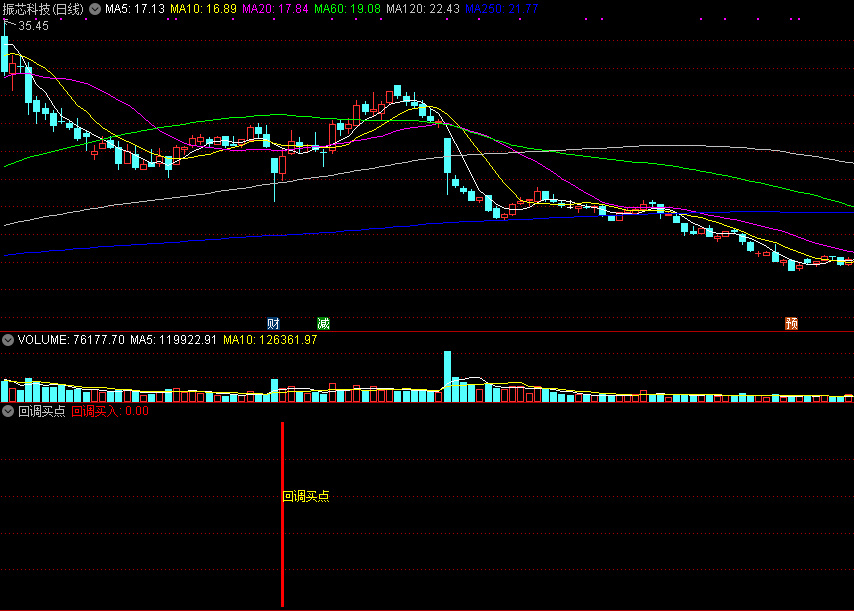This screenshot has width=854, height=611.
Task: Click the MA10: 16.89 label
Action: pos(203,9)
